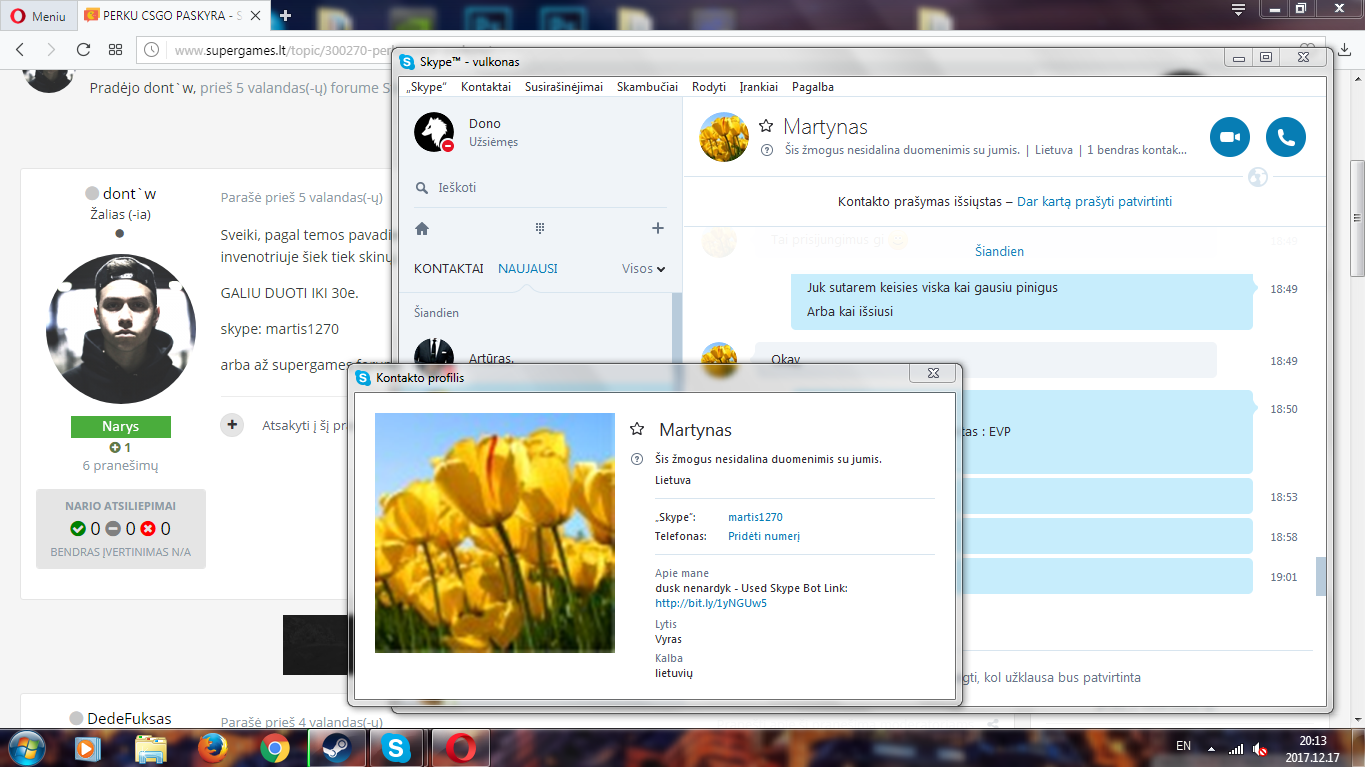The height and width of the screenshot is (767, 1365).
Task: Open the Skype dial pad icon
Action: coord(540,228)
